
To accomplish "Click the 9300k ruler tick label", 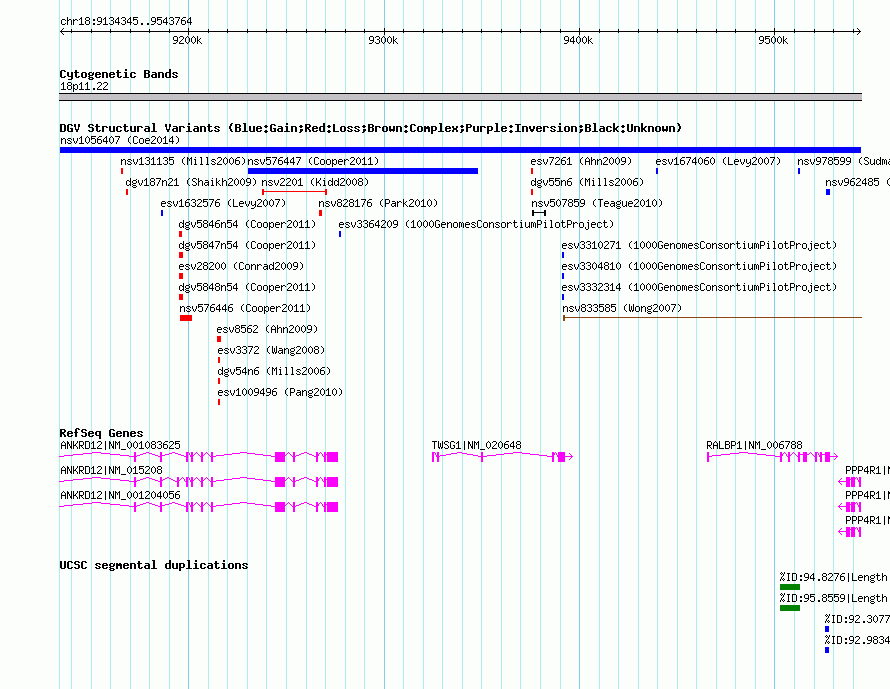I will [383, 40].
